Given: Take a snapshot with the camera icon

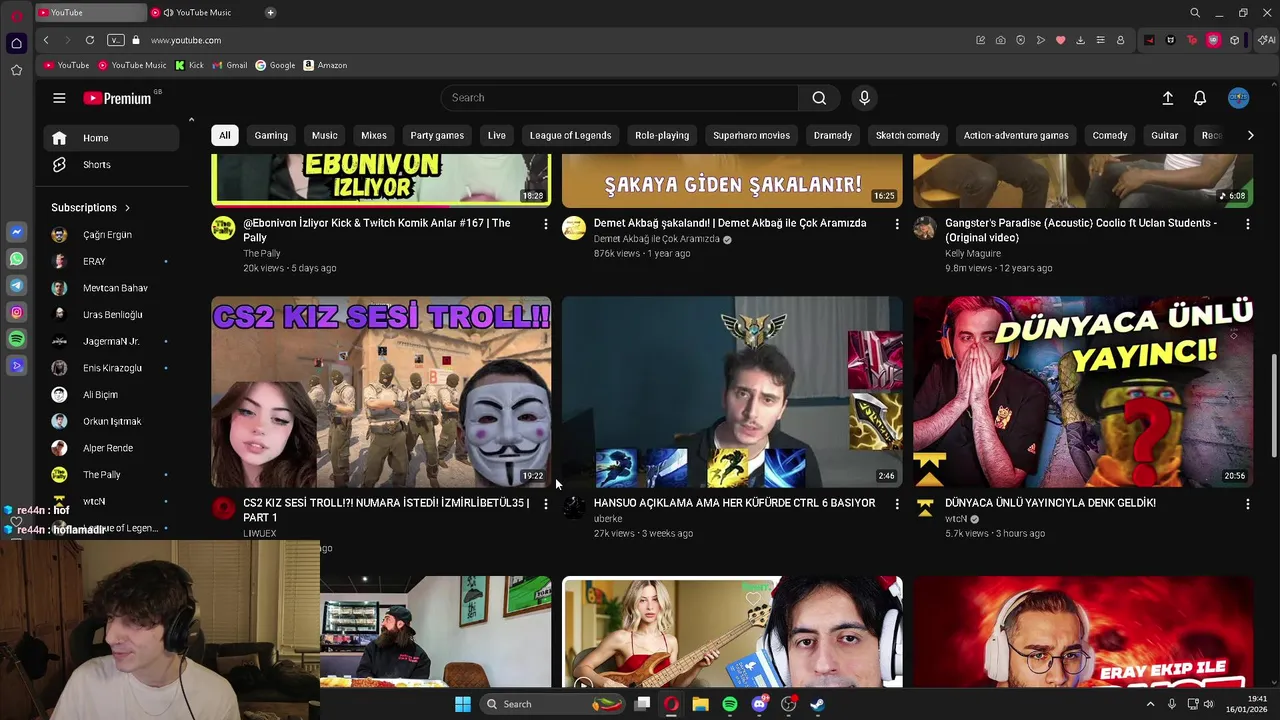Looking at the screenshot, I should tap(1000, 40).
